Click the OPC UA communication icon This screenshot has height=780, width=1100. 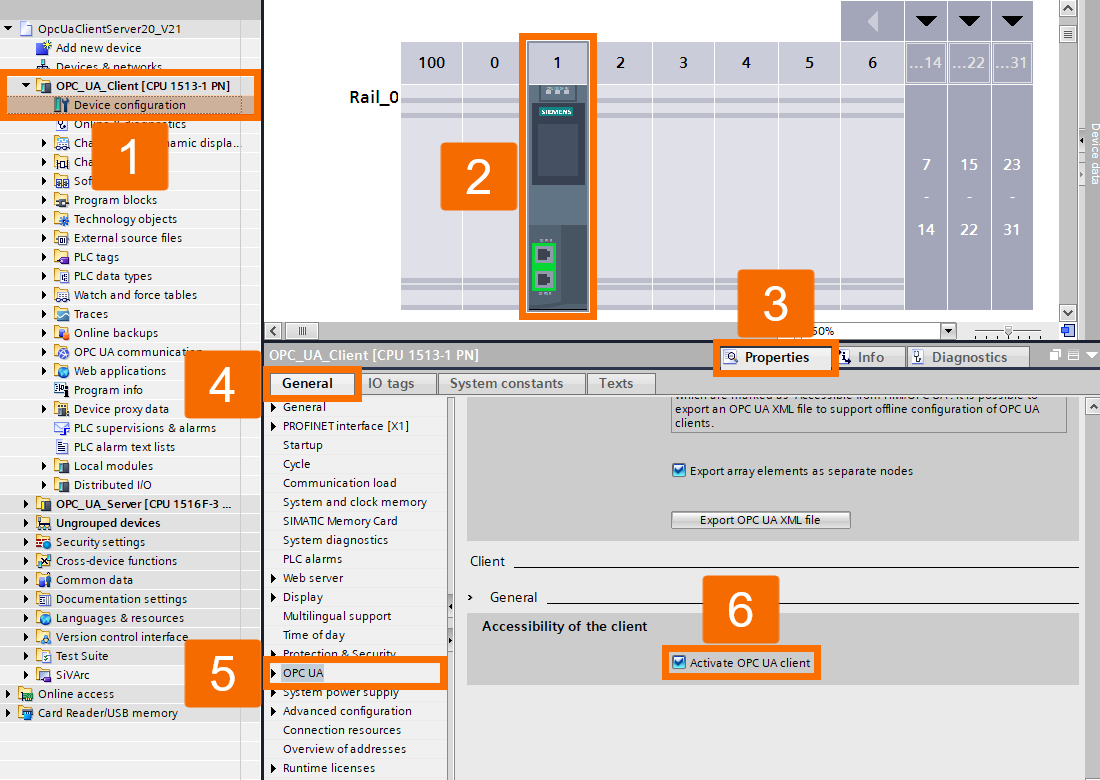(62, 352)
